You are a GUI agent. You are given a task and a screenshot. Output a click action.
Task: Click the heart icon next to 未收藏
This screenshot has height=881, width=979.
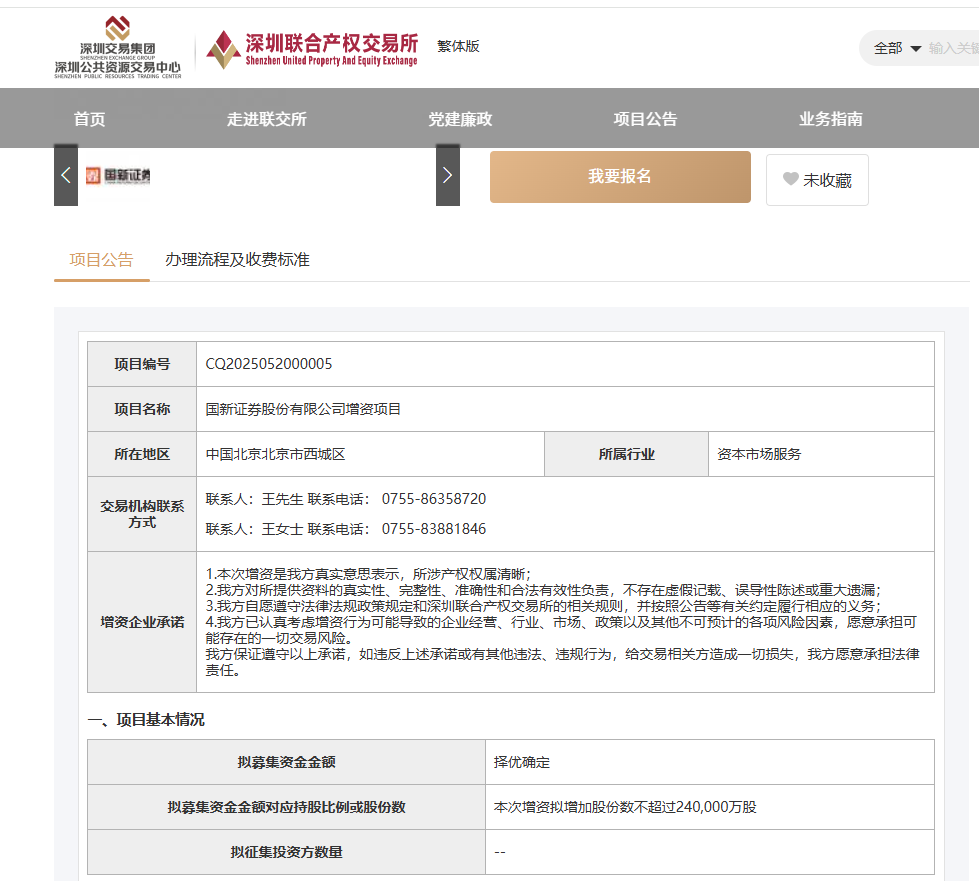[x=790, y=179]
